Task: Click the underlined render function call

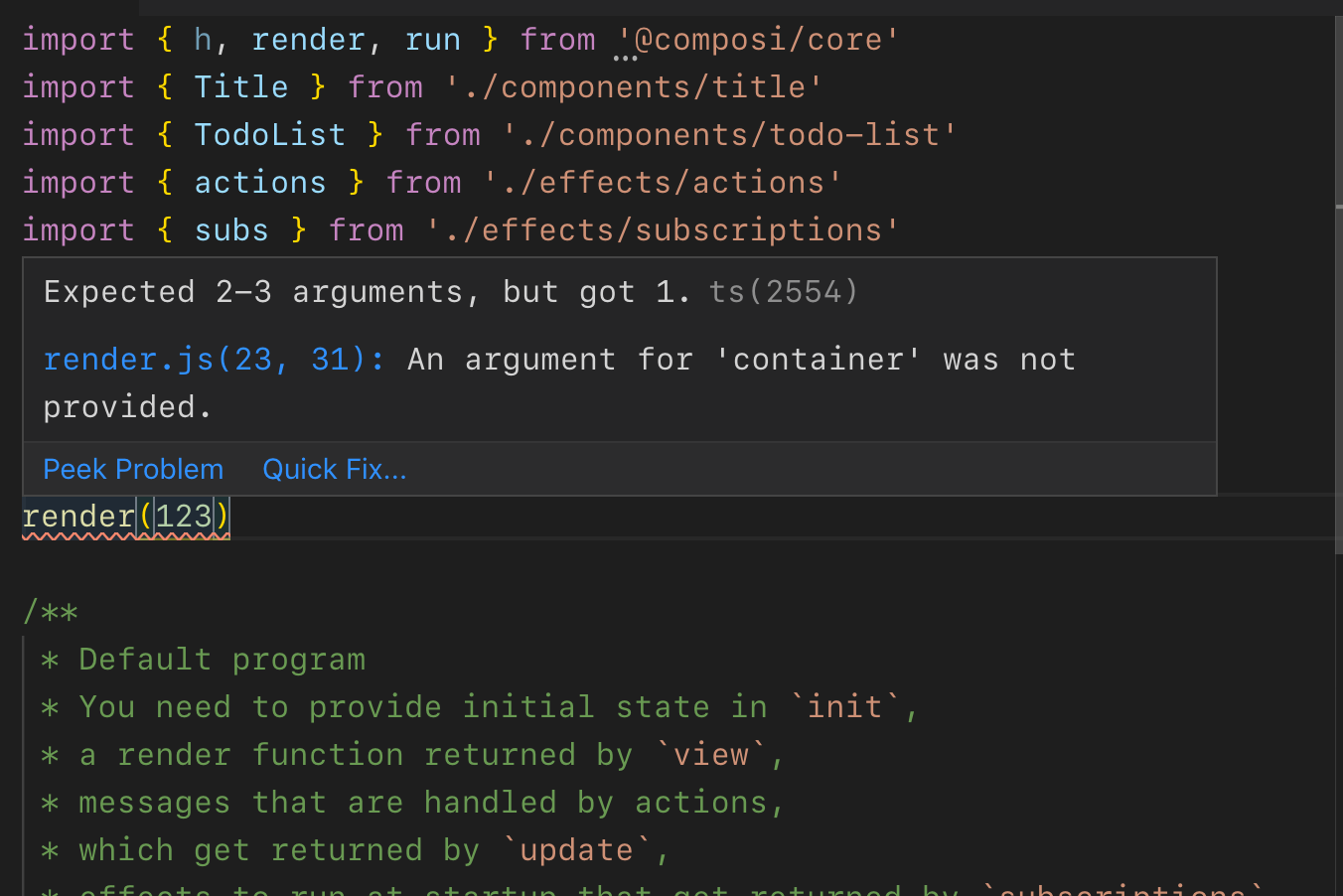Action: click(77, 516)
